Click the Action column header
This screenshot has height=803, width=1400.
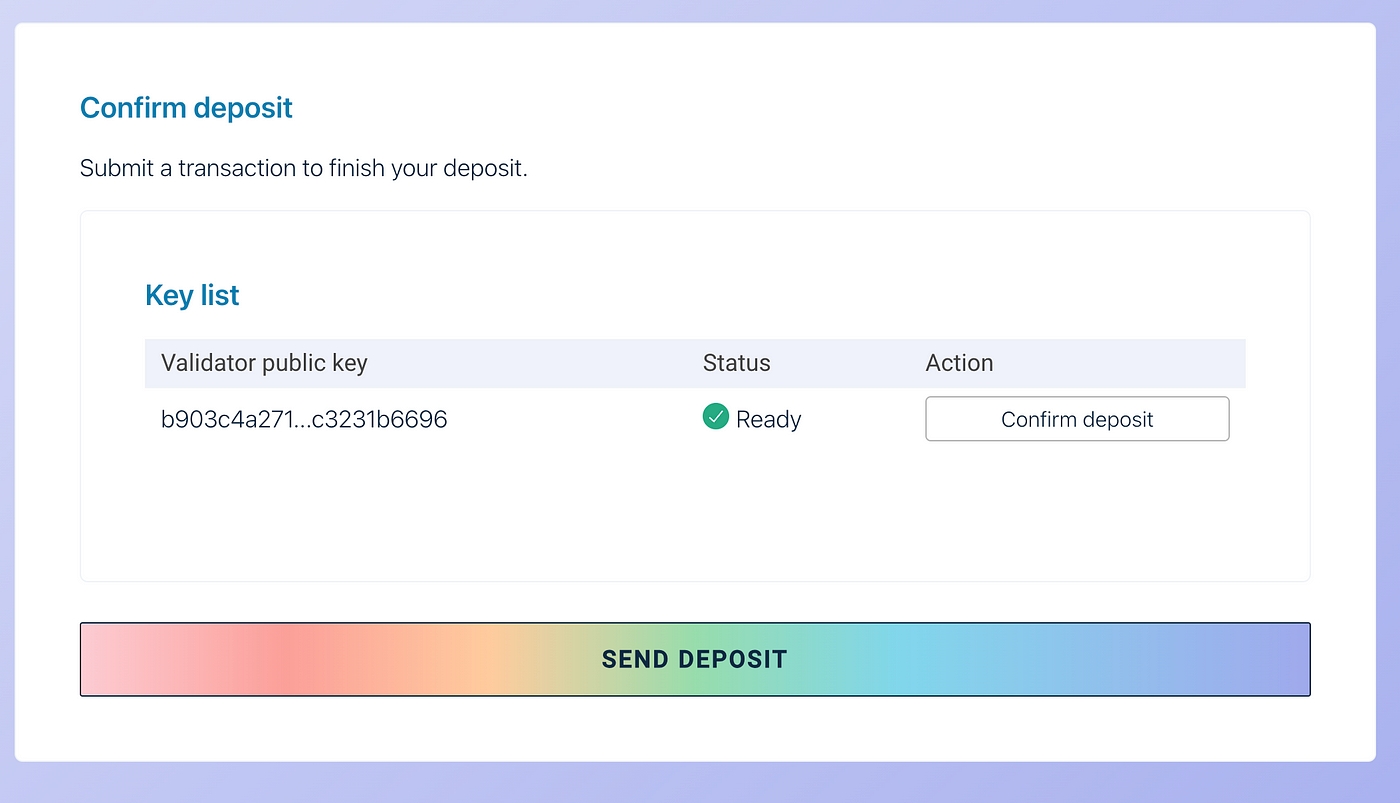click(959, 363)
